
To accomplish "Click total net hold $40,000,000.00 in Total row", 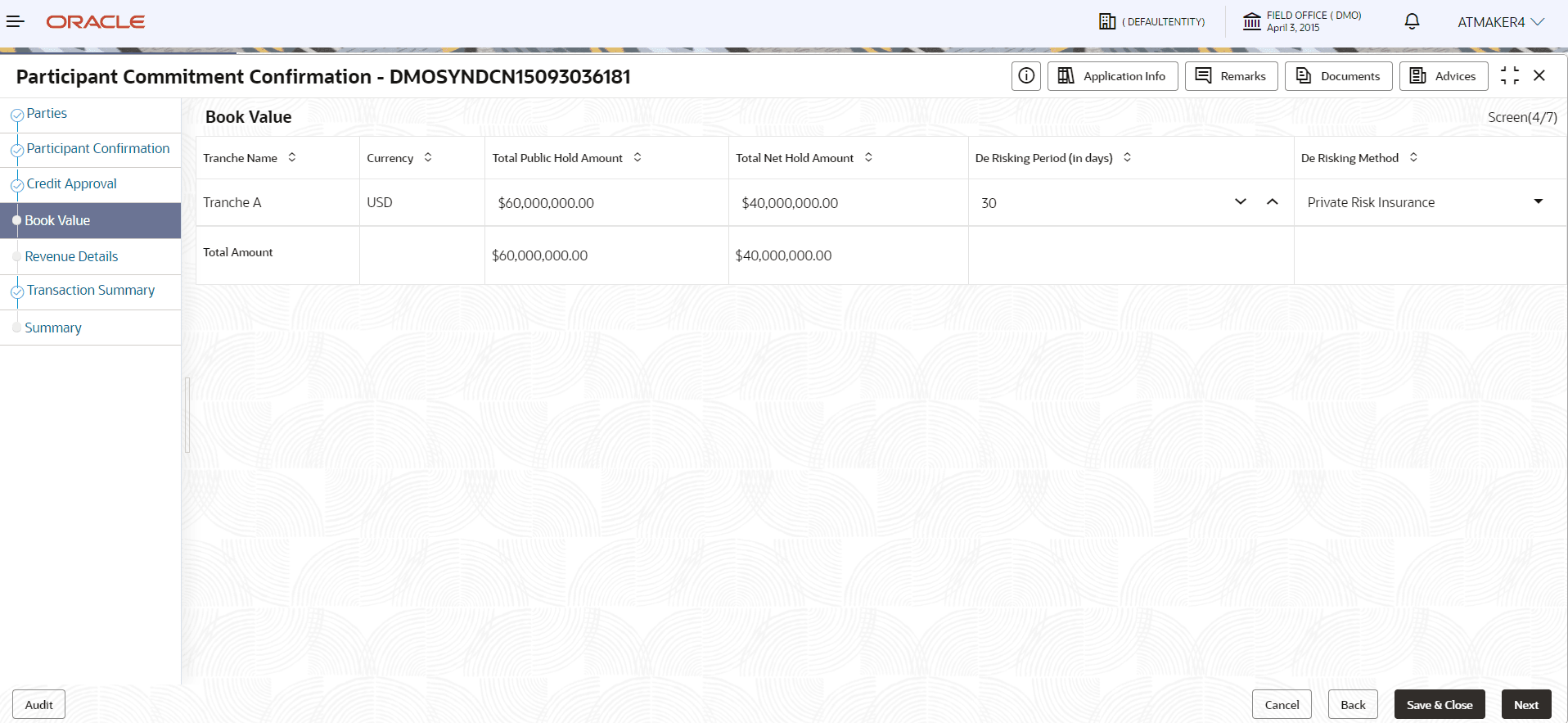I will click(784, 255).
